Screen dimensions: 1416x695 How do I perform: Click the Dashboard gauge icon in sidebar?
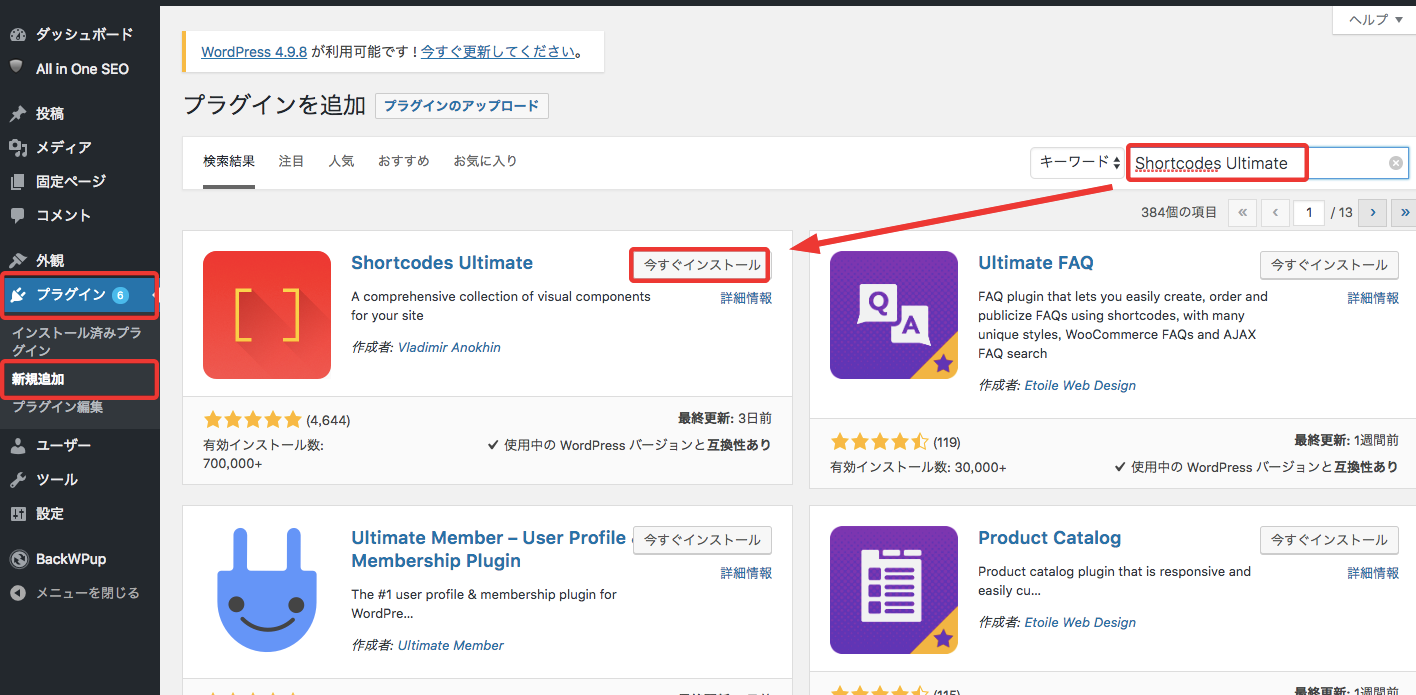[x=17, y=35]
